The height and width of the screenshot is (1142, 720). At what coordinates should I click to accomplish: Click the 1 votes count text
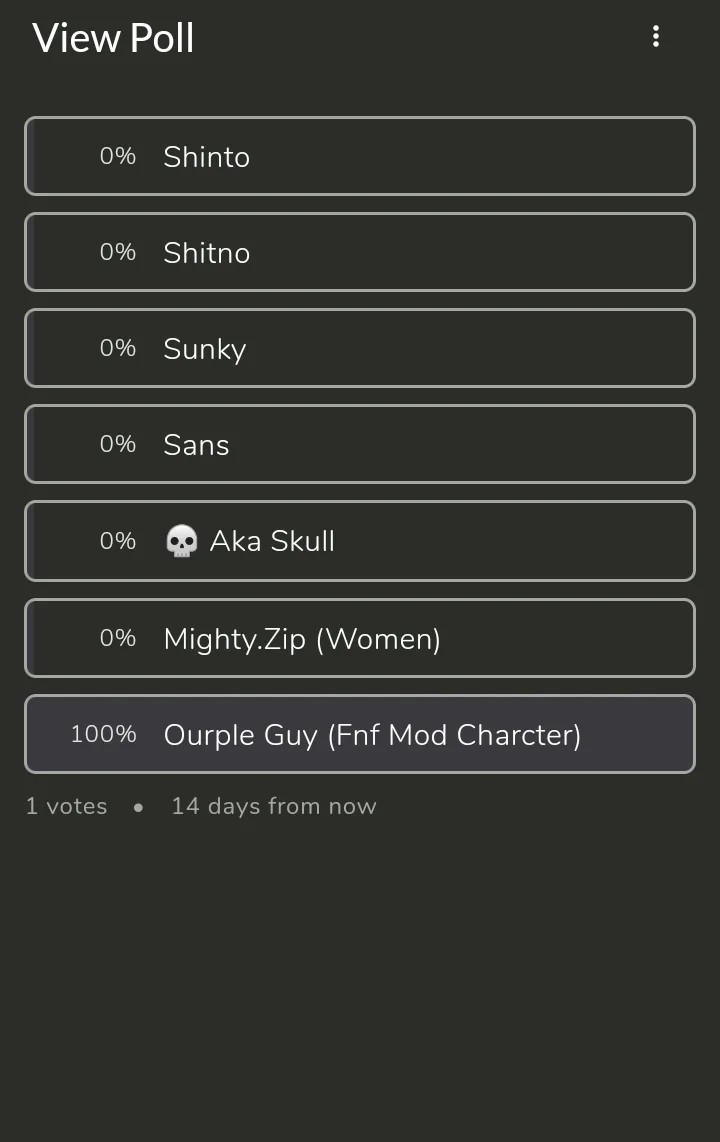pyautogui.click(x=66, y=806)
